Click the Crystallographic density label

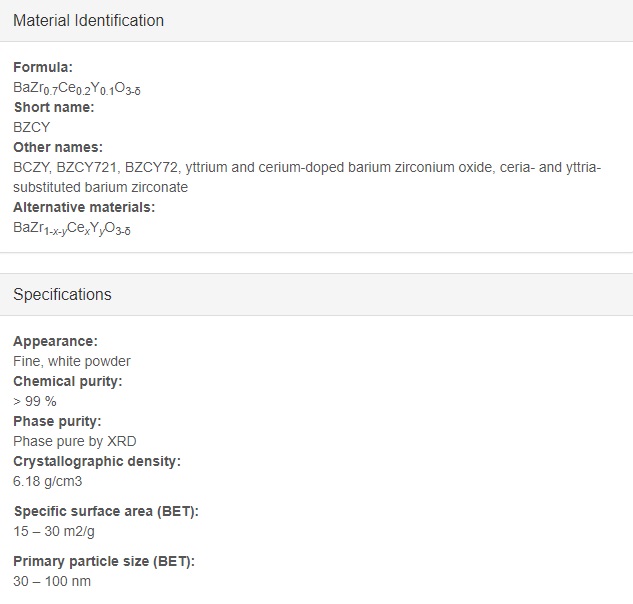point(97,461)
